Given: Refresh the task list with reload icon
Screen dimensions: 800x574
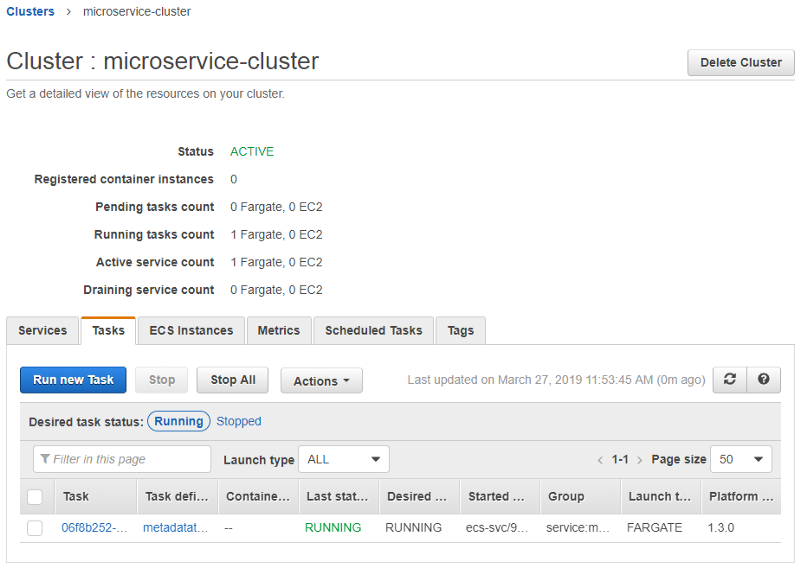Looking at the screenshot, I should (x=730, y=380).
